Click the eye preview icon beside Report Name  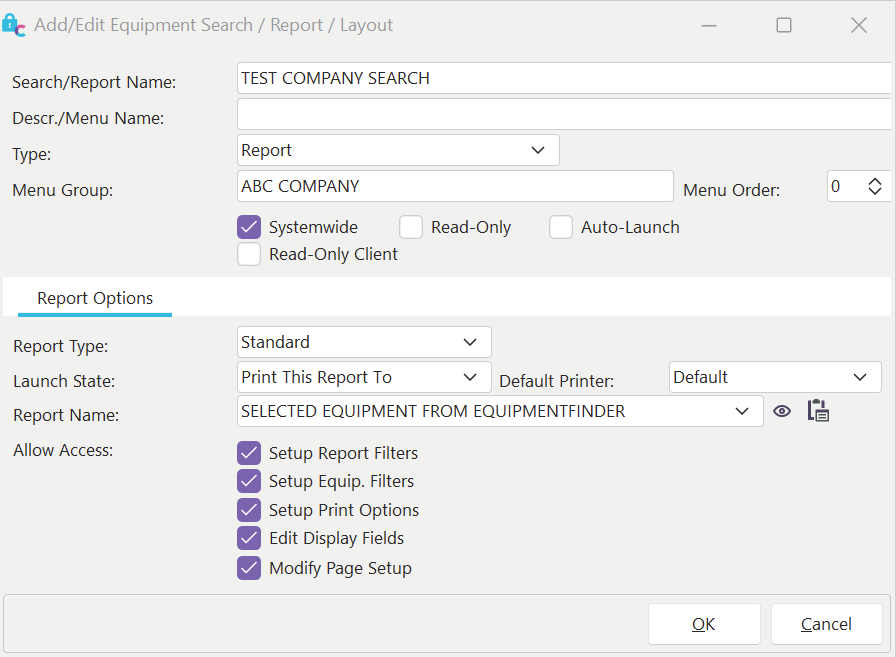[782, 411]
